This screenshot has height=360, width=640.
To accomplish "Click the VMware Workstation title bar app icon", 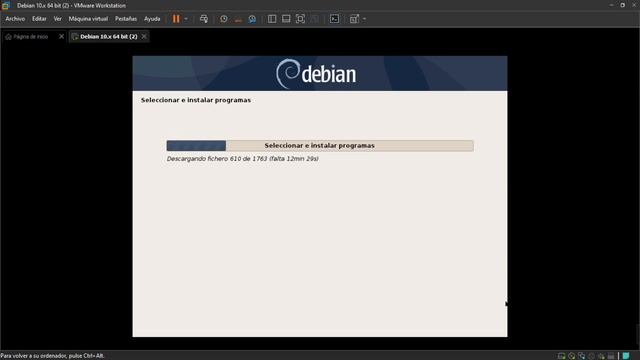I will click(x=6, y=5).
